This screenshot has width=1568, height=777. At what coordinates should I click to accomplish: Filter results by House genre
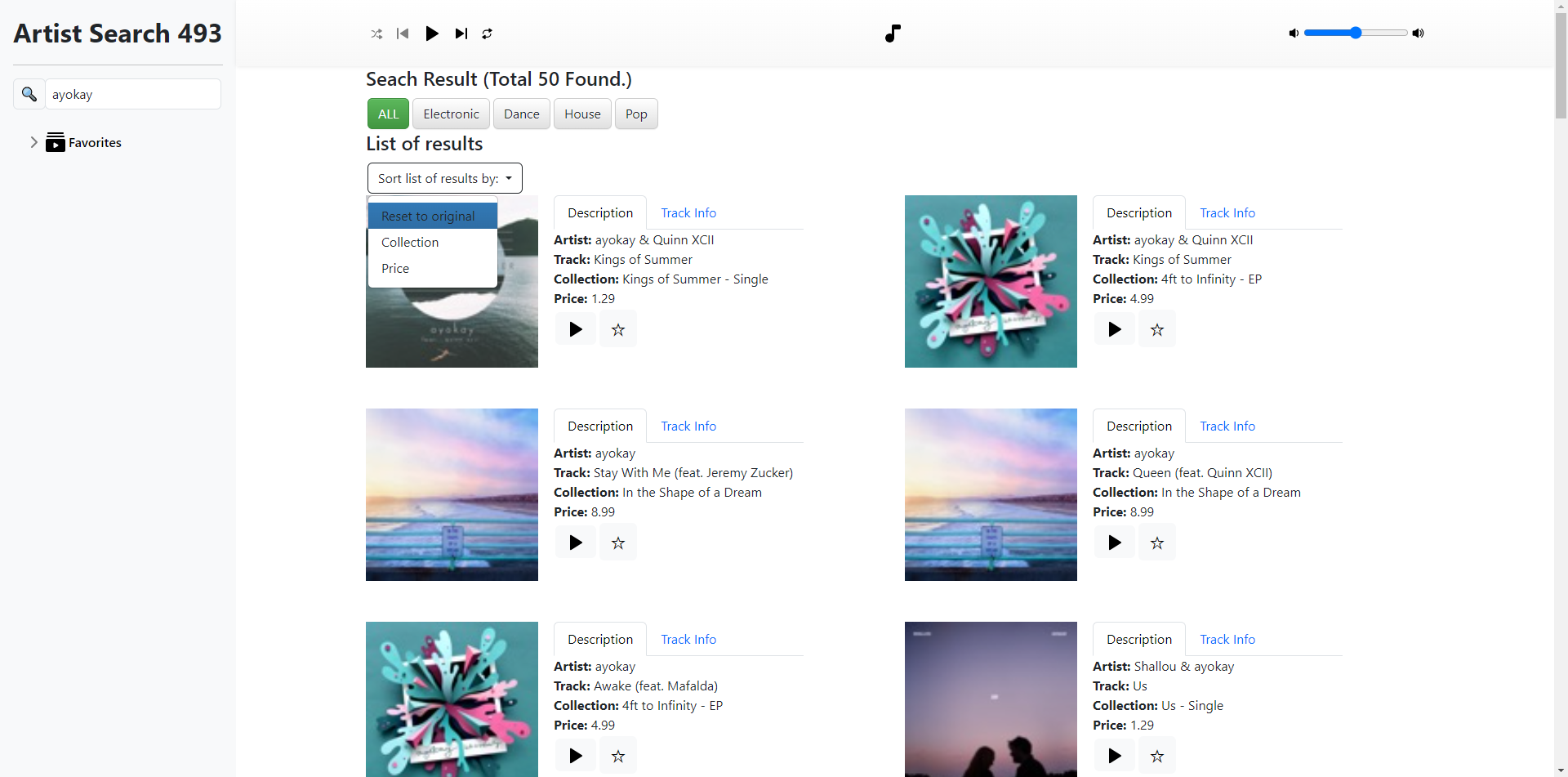(582, 114)
